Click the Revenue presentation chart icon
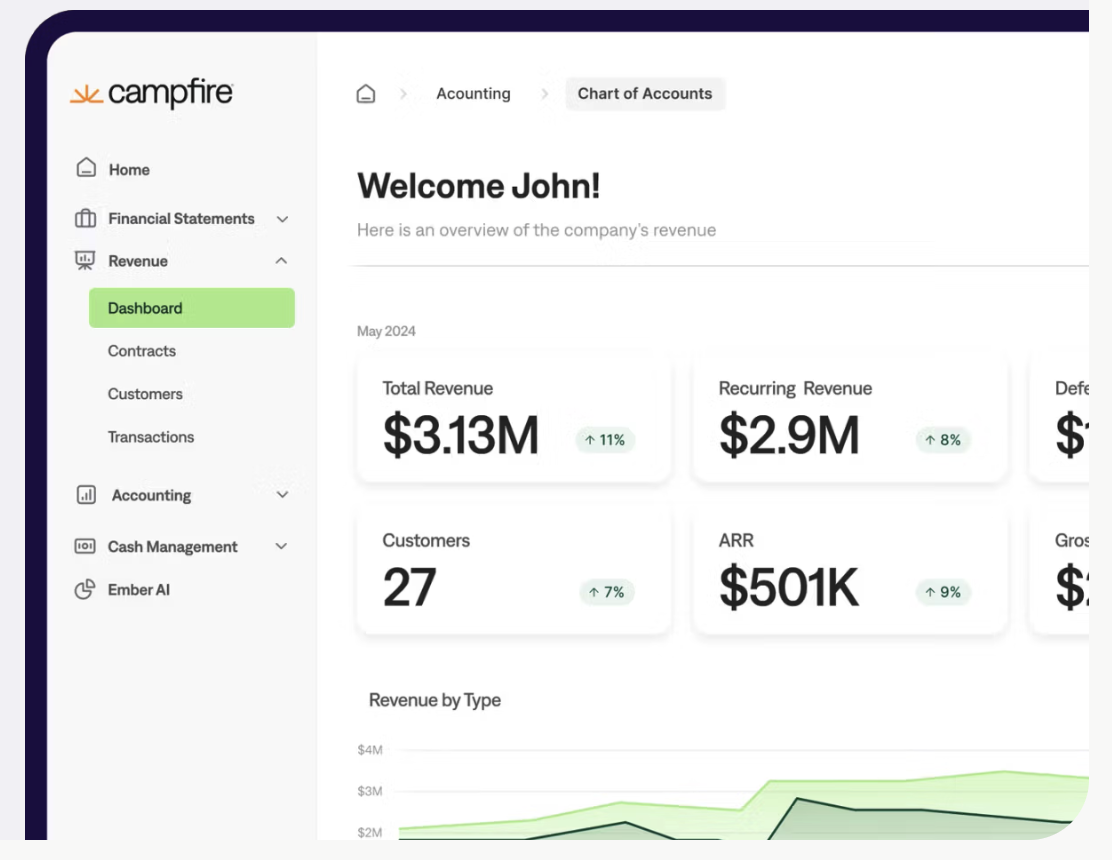 [85, 260]
